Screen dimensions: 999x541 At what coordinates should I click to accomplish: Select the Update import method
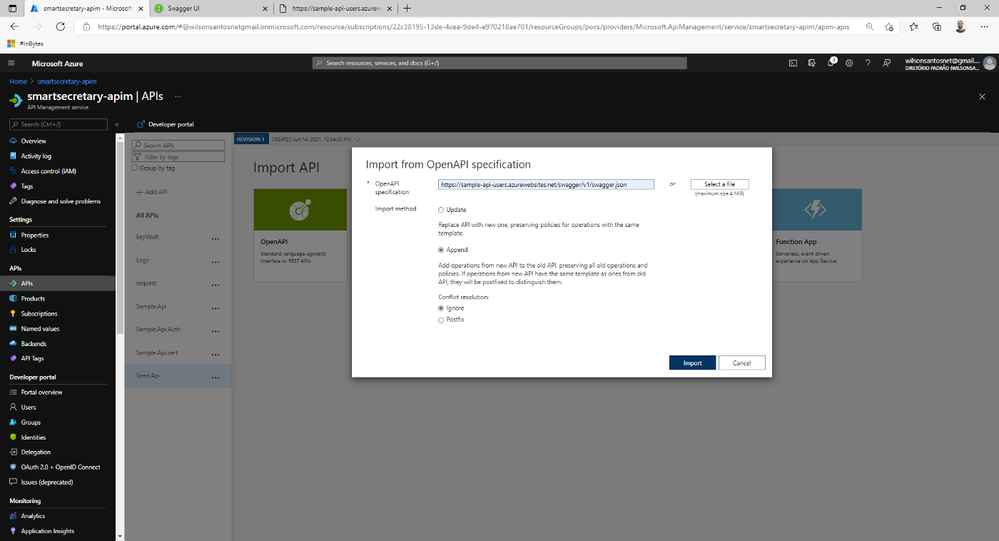point(441,210)
